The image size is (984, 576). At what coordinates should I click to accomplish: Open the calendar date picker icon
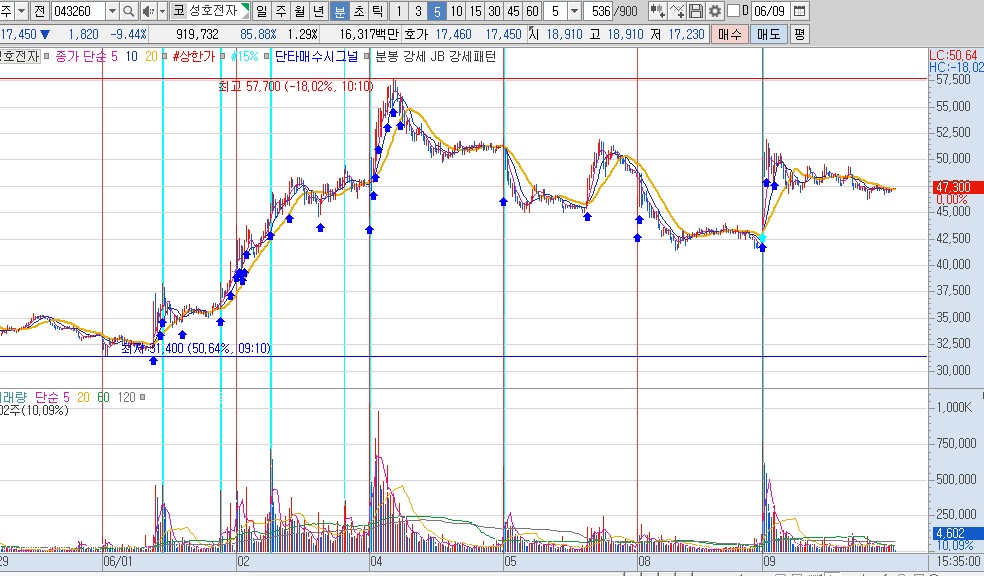click(799, 11)
